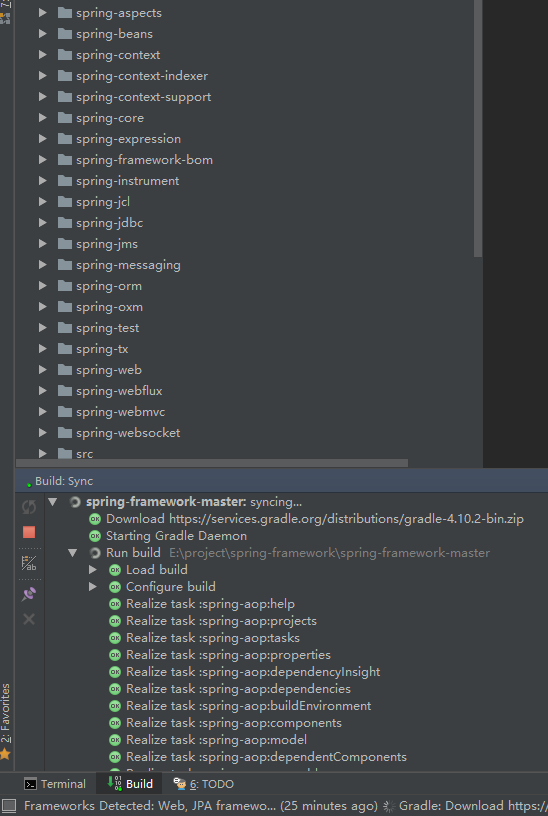
Task: Click the OK icon beside spring-aop:model task
Action: point(115,740)
